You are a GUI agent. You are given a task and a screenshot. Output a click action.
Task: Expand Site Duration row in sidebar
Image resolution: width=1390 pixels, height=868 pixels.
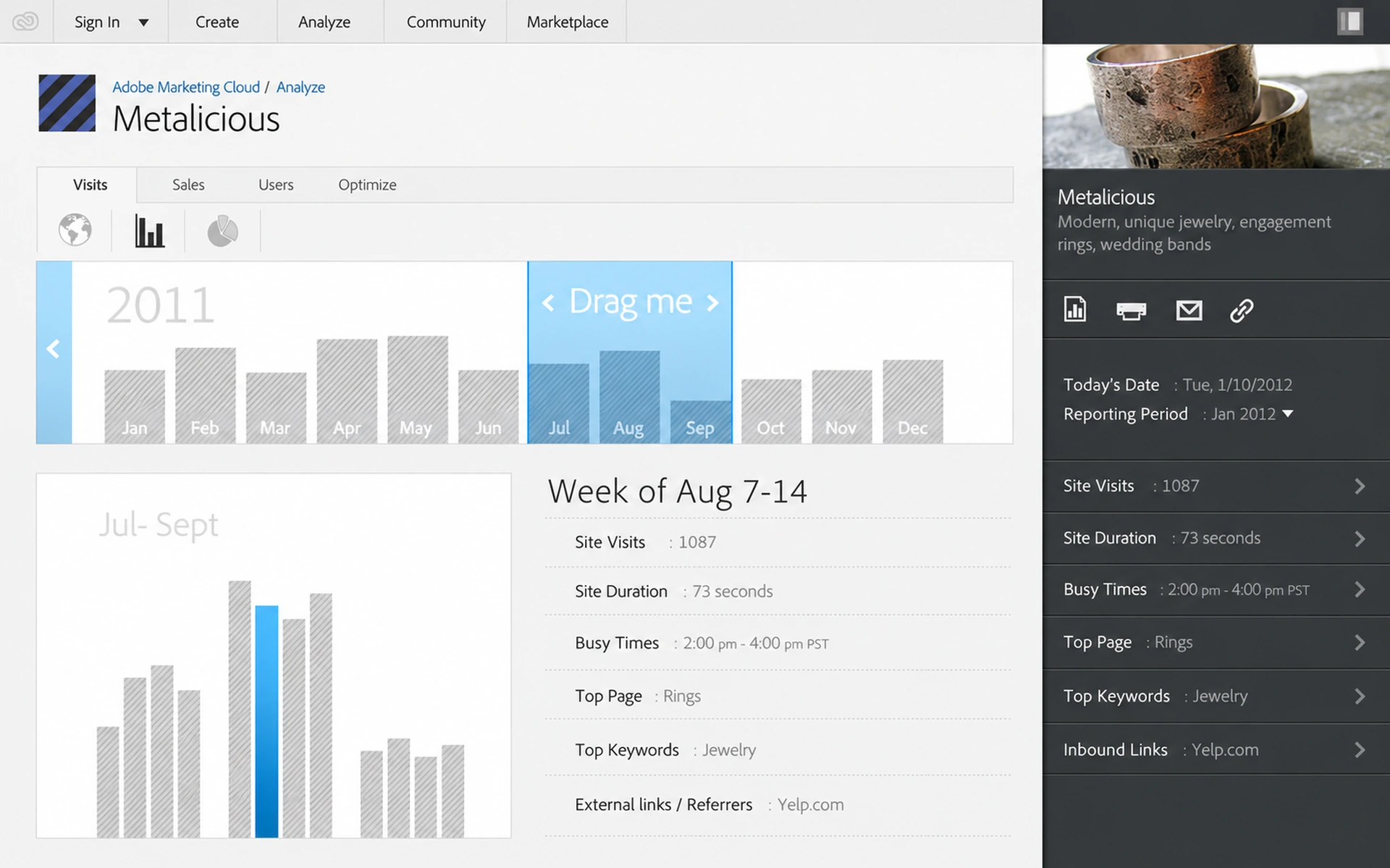point(1216,538)
